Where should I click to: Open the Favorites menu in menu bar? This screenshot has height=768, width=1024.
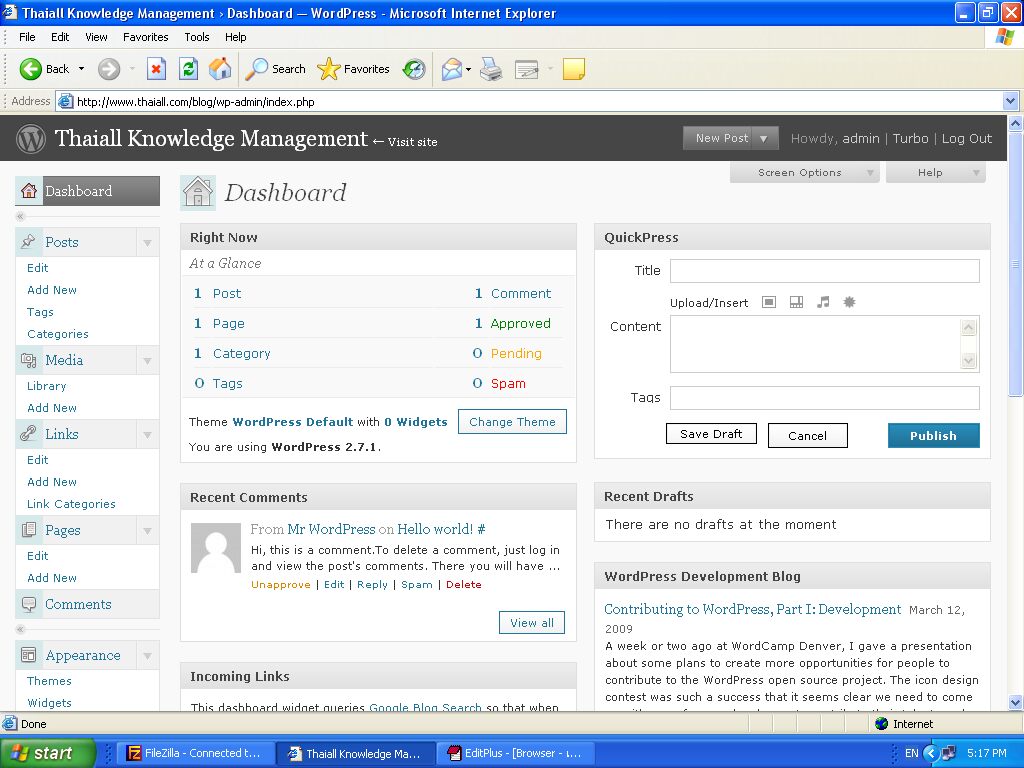(x=145, y=37)
